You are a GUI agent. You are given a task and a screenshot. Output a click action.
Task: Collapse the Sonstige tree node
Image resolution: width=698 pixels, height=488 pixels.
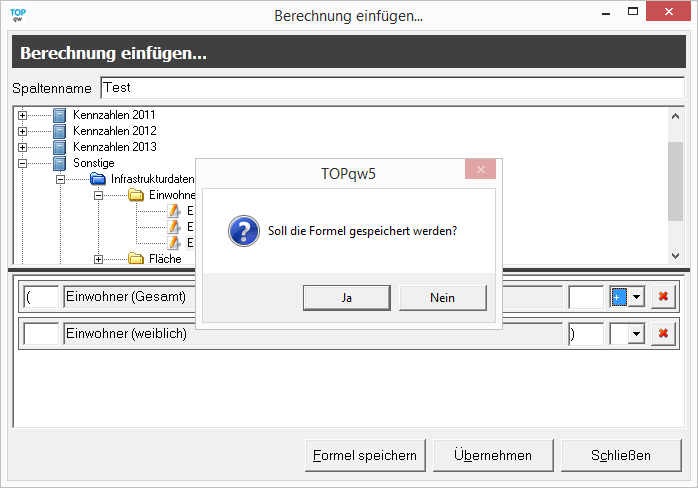(22, 163)
